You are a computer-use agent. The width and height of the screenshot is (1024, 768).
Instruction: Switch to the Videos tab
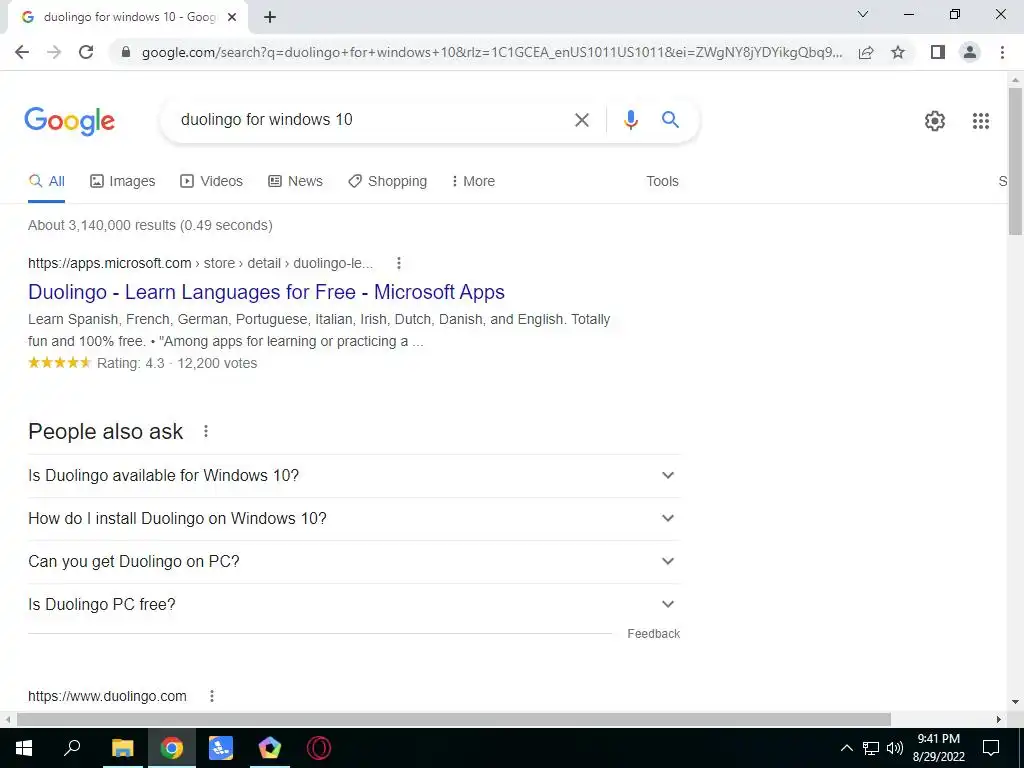(x=212, y=181)
